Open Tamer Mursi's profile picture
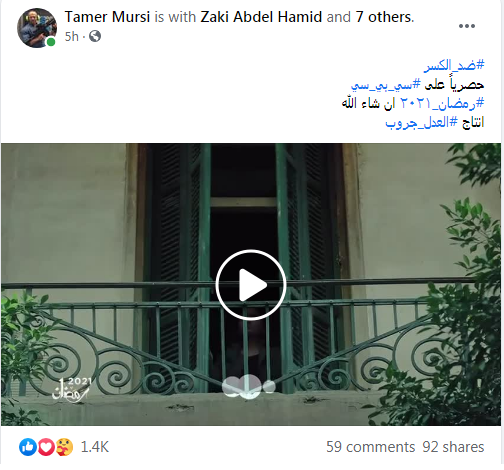 [x=37, y=28]
